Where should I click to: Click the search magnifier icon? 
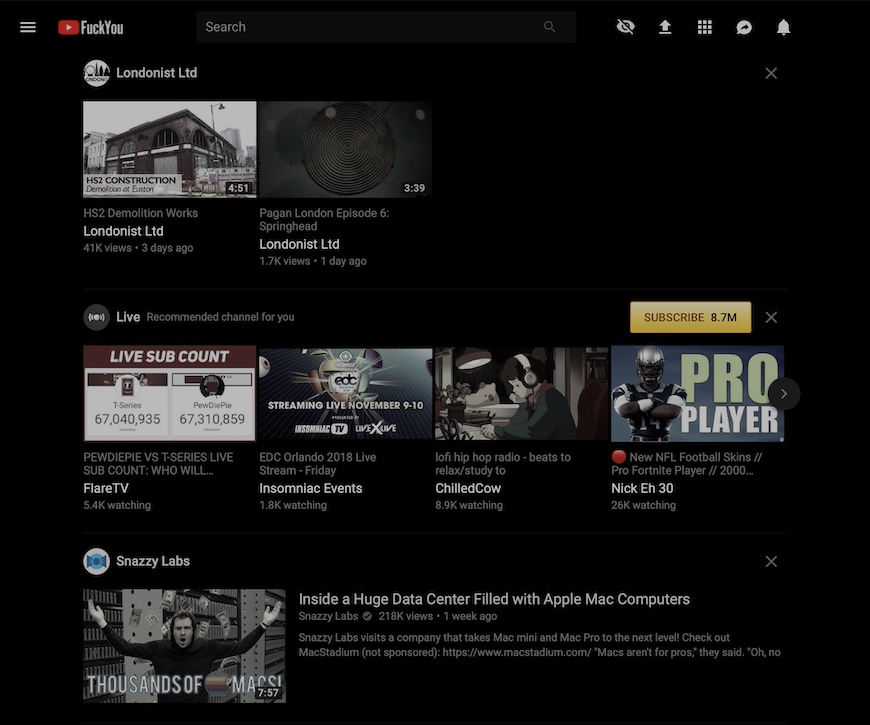(x=549, y=27)
